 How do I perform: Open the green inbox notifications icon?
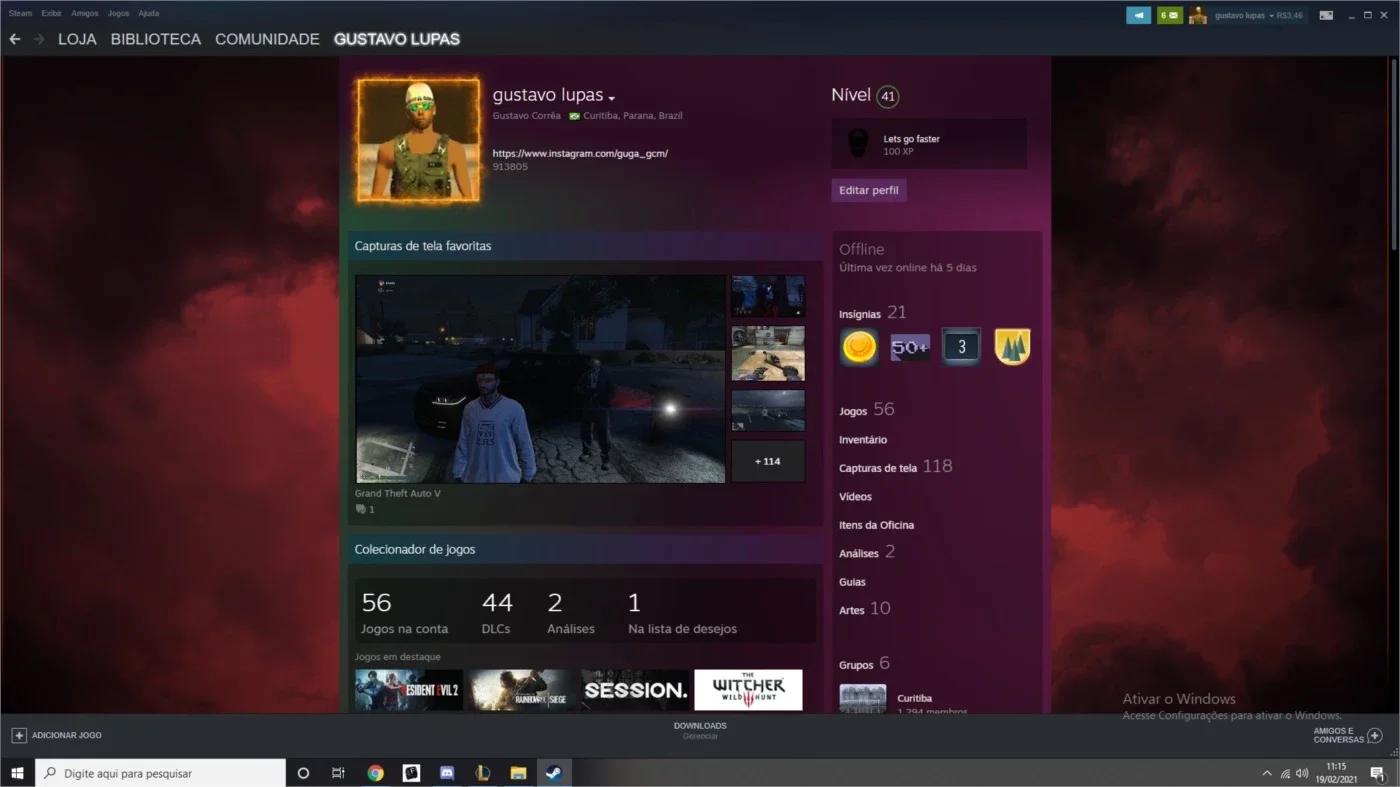(x=1169, y=15)
